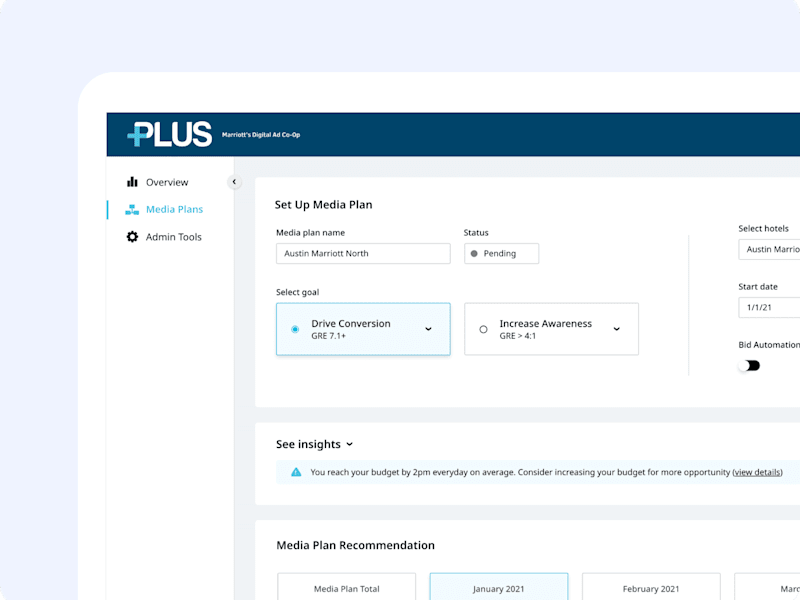Select the Increase Awareness radio button

coord(483,329)
